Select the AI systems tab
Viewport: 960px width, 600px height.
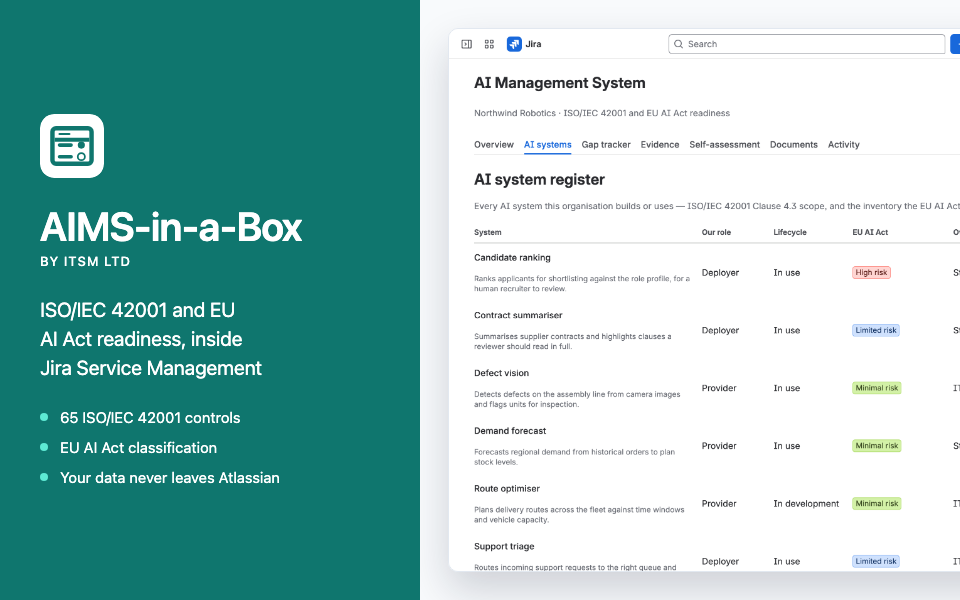(x=547, y=144)
